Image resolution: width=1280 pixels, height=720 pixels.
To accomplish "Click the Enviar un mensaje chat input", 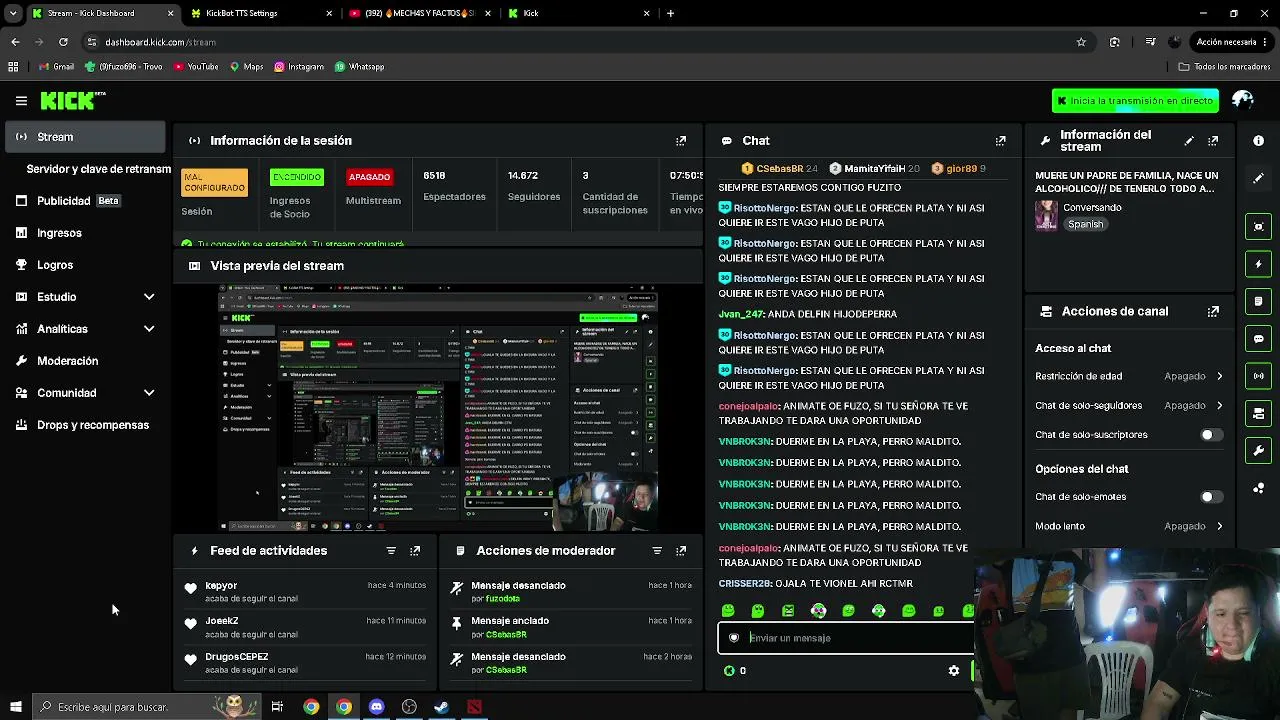I will [x=847, y=638].
